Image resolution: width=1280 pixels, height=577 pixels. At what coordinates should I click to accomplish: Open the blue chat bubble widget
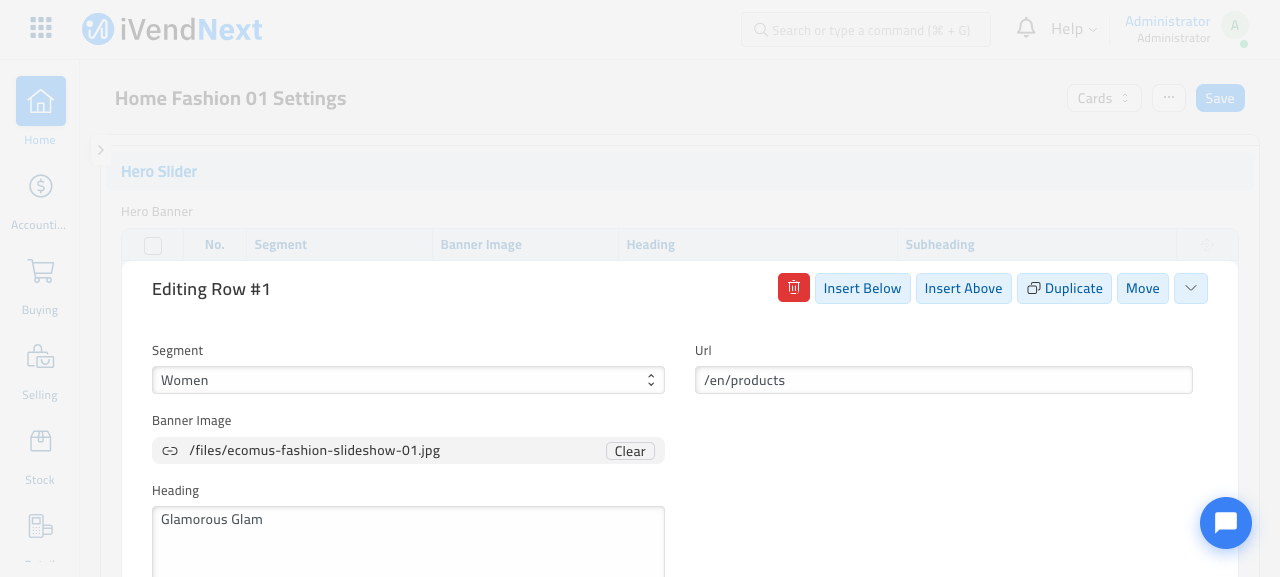[1226, 523]
